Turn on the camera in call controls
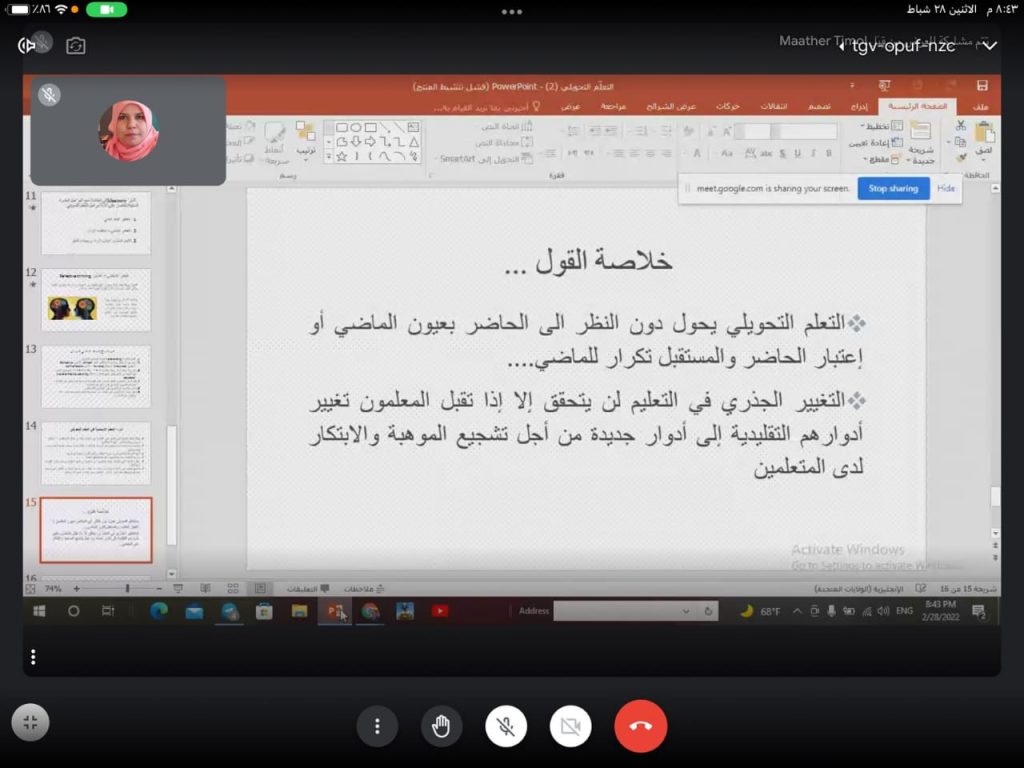 [570, 726]
